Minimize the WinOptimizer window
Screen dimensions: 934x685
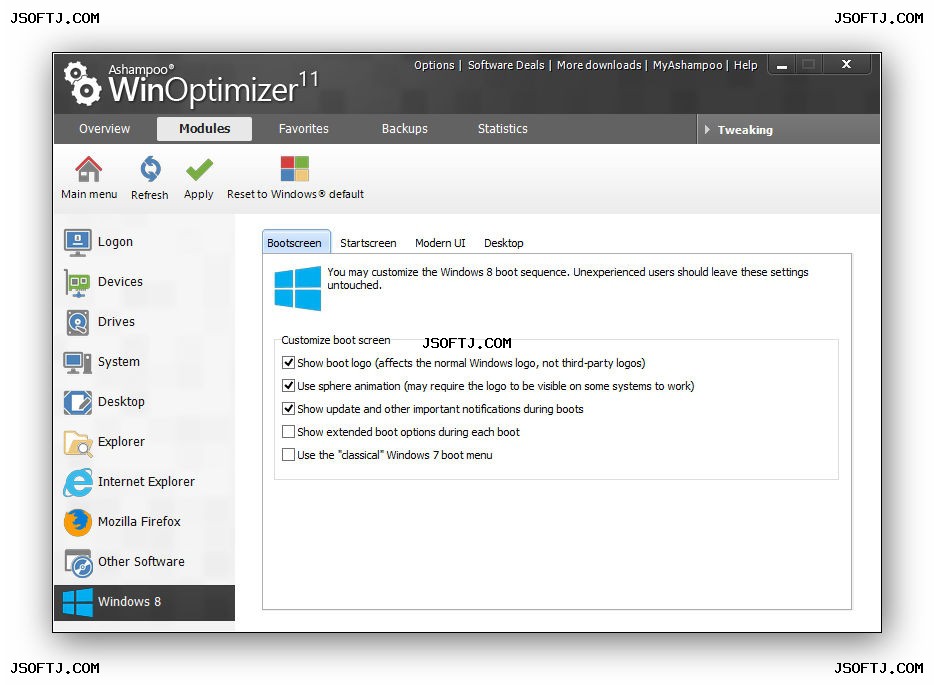coord(782,65)
